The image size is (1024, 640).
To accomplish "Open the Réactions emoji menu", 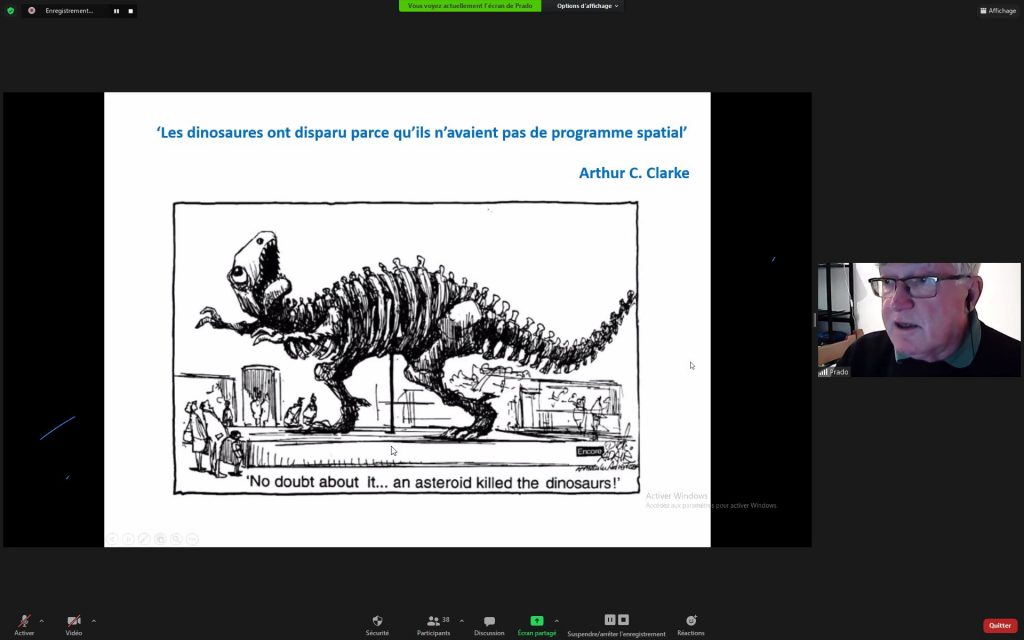I will coord(691,624).
